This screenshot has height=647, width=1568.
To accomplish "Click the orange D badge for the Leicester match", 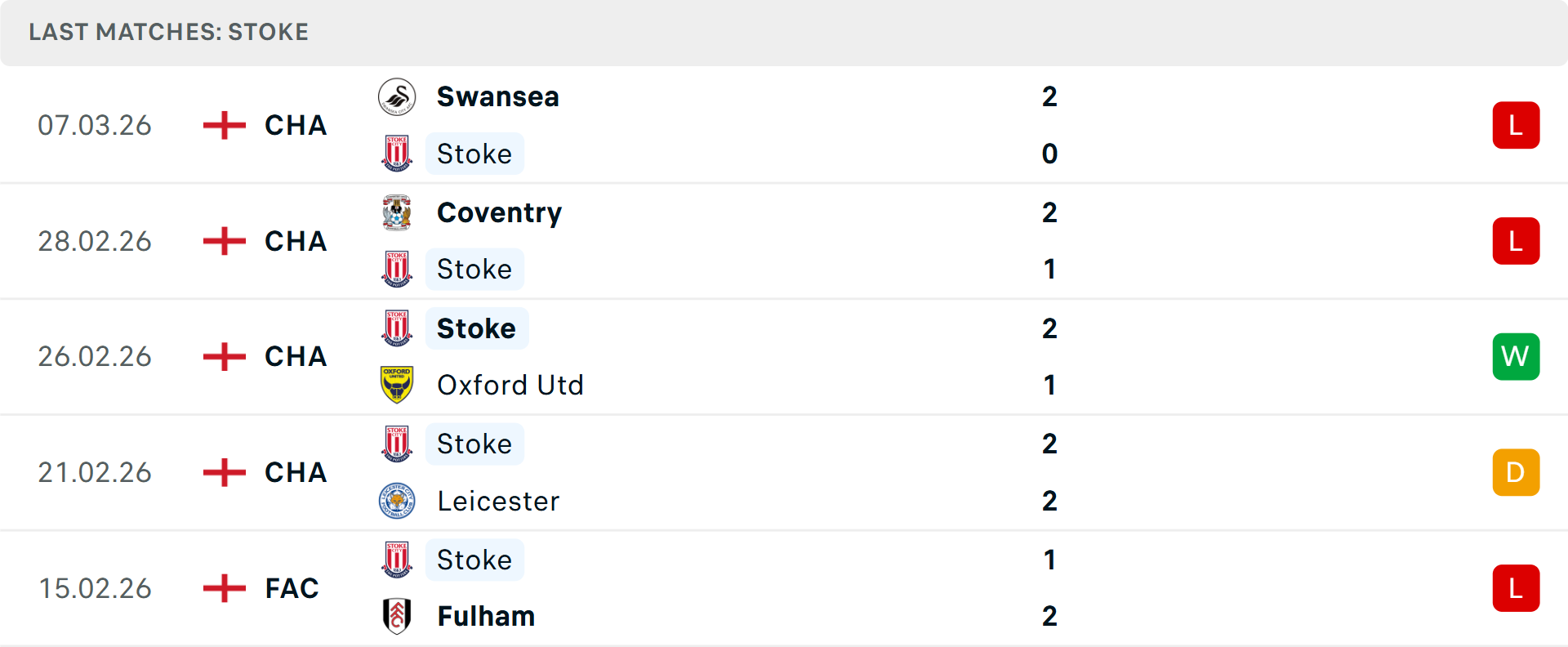I will (x=1516, y=472).
